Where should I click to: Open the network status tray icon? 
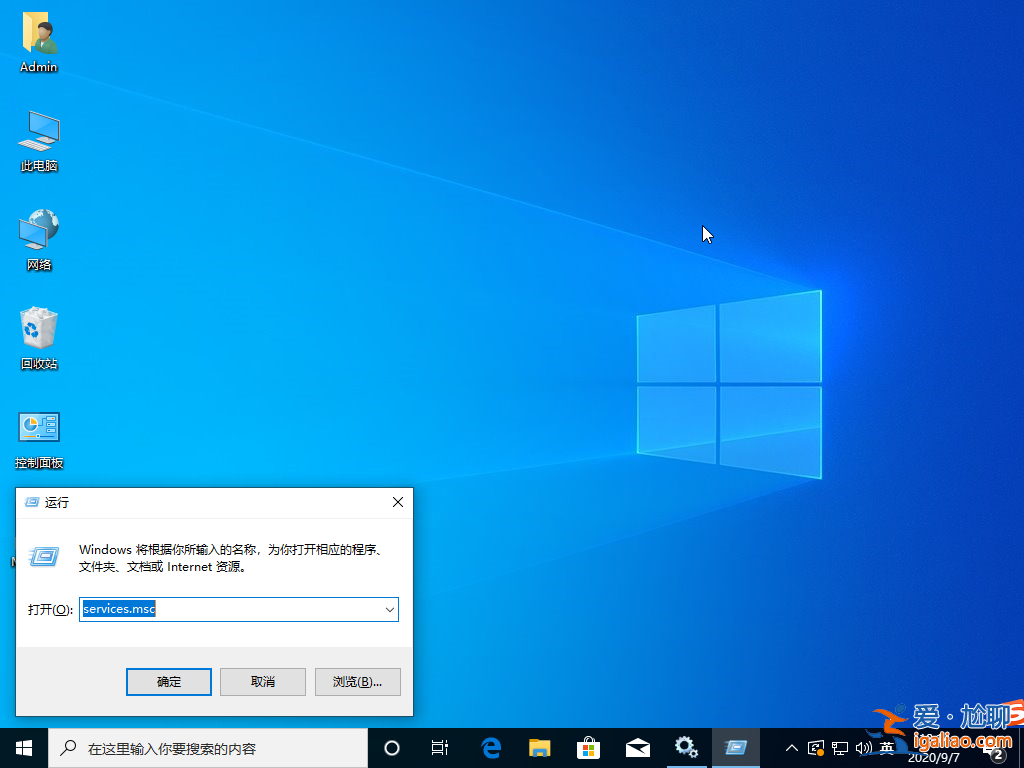click(840, 747)
